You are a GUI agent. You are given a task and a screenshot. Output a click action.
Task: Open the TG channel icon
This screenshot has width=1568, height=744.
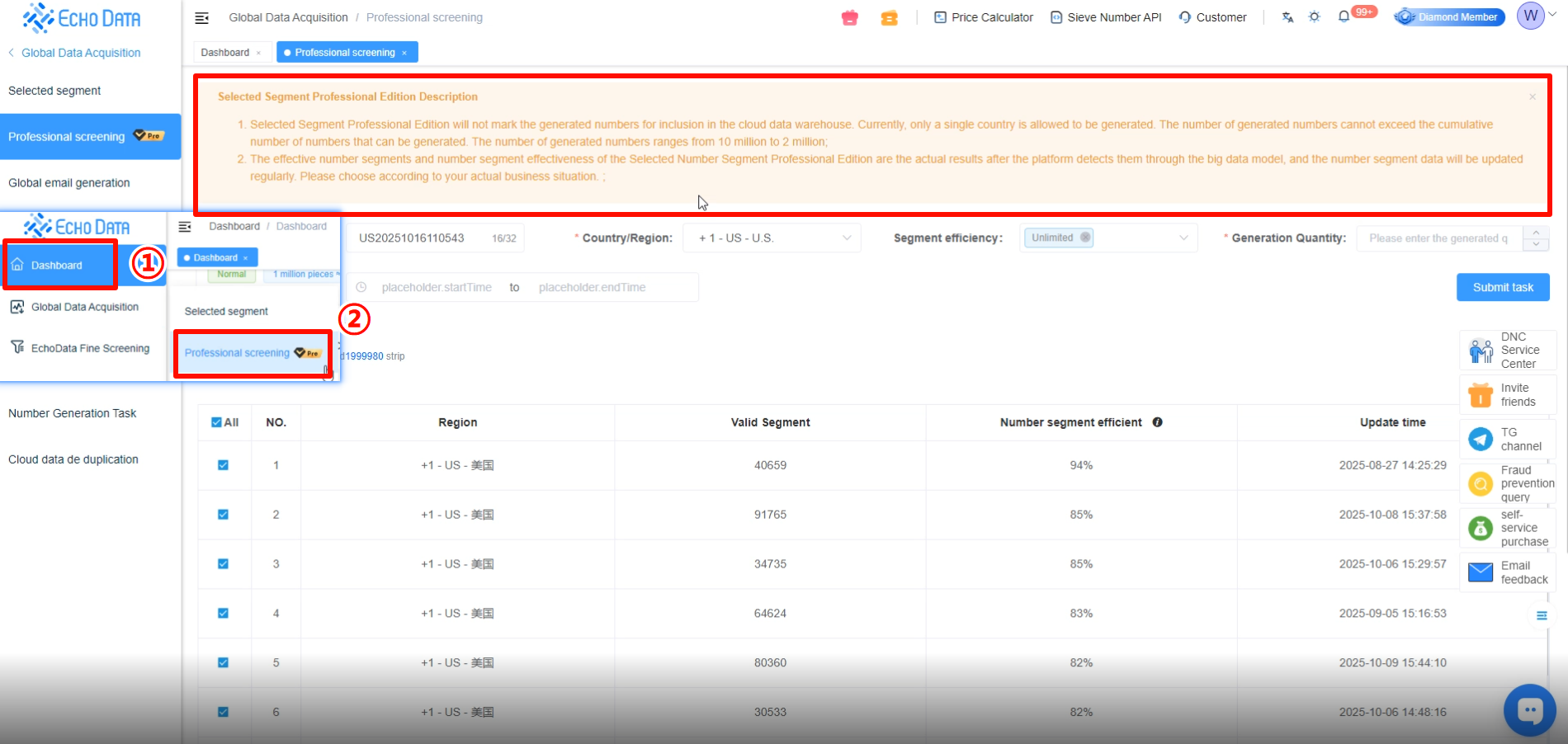1481,439
